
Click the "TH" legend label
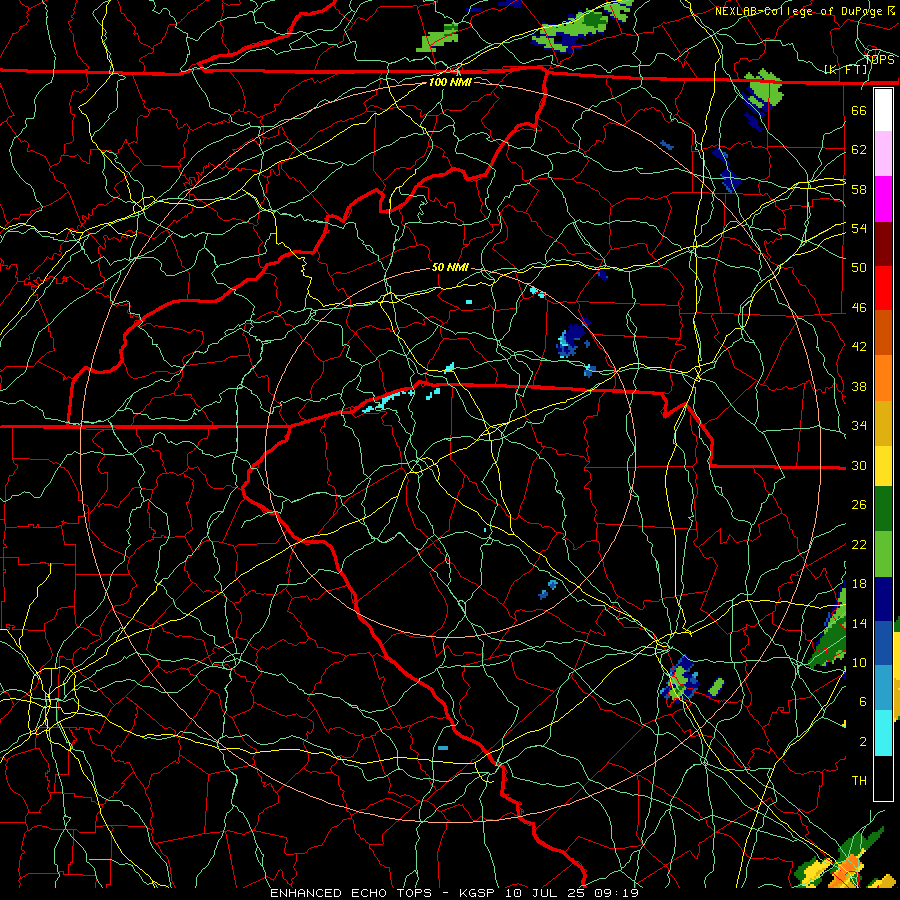(x=859, y=781)
